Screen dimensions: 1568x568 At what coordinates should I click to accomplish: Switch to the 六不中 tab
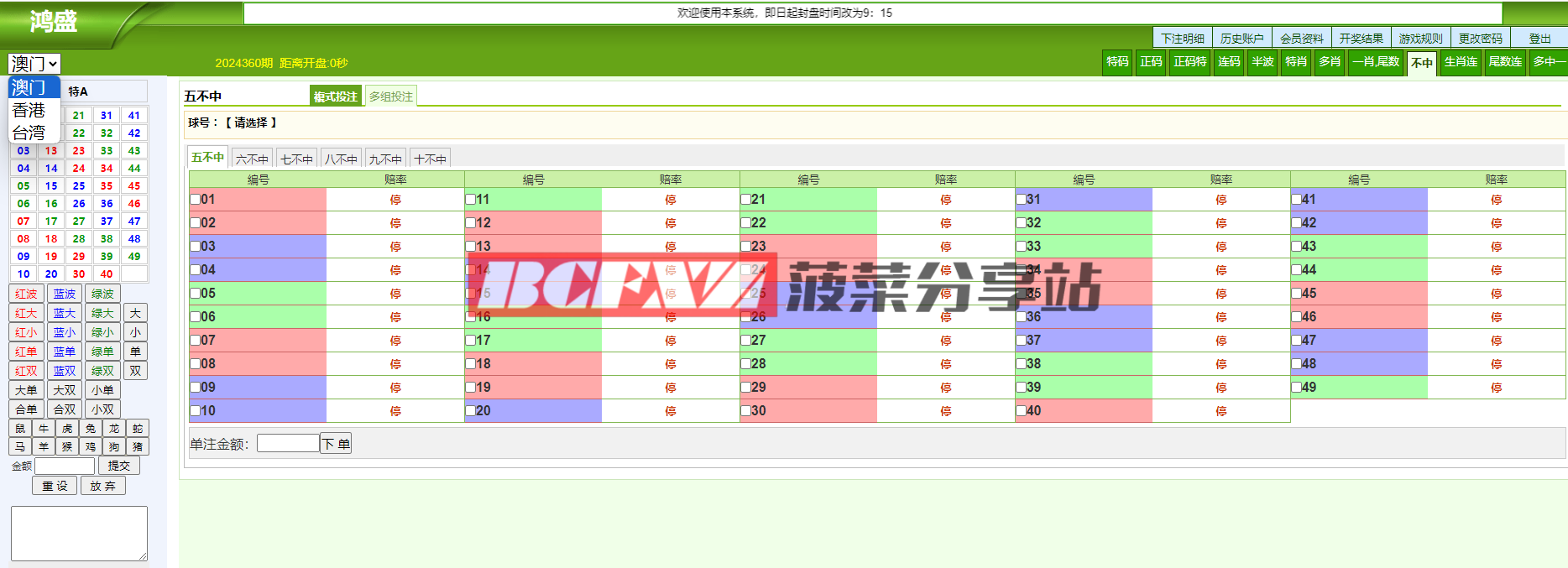coord(252,159)
